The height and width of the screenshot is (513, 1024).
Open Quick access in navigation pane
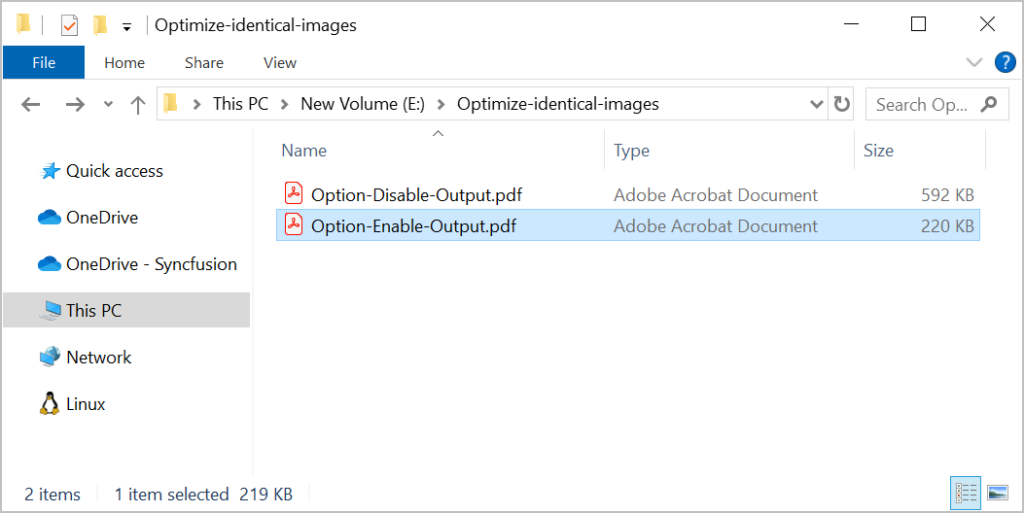tap(114, 171)
